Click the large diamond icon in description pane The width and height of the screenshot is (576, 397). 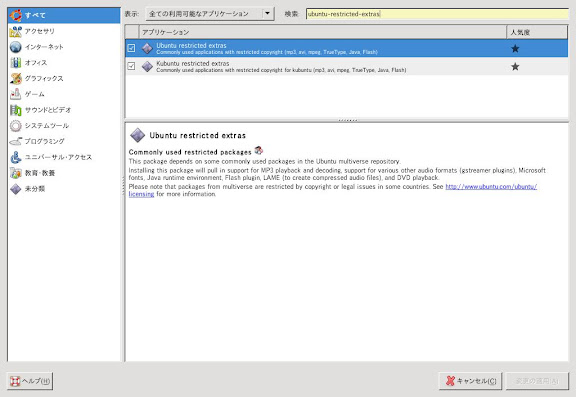[x=138, y=135]
